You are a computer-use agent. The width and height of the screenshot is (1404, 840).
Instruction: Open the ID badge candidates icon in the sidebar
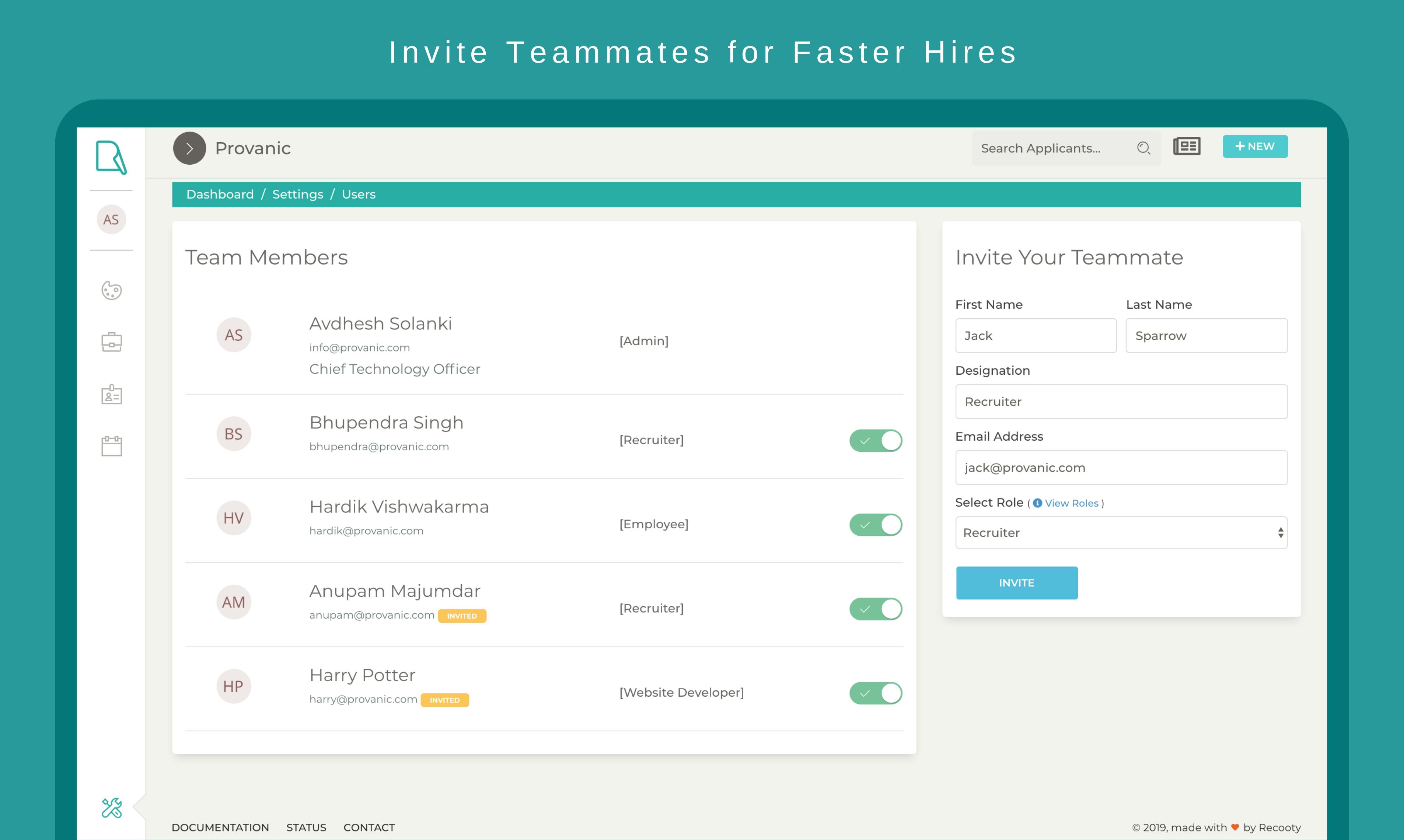pos(112,394)
